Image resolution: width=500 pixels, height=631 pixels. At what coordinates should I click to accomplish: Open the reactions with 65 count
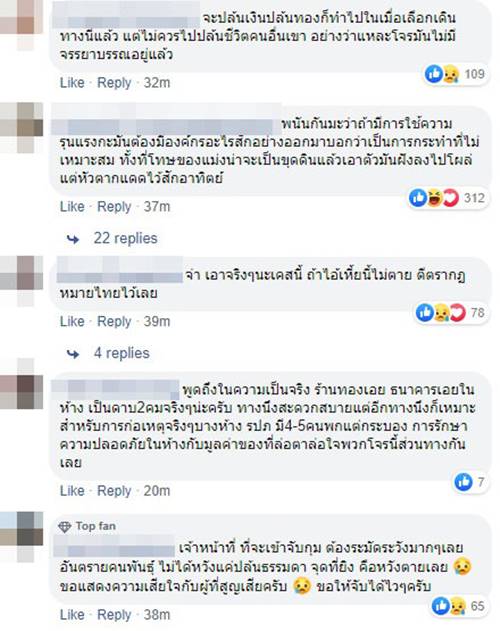point(449,606)
